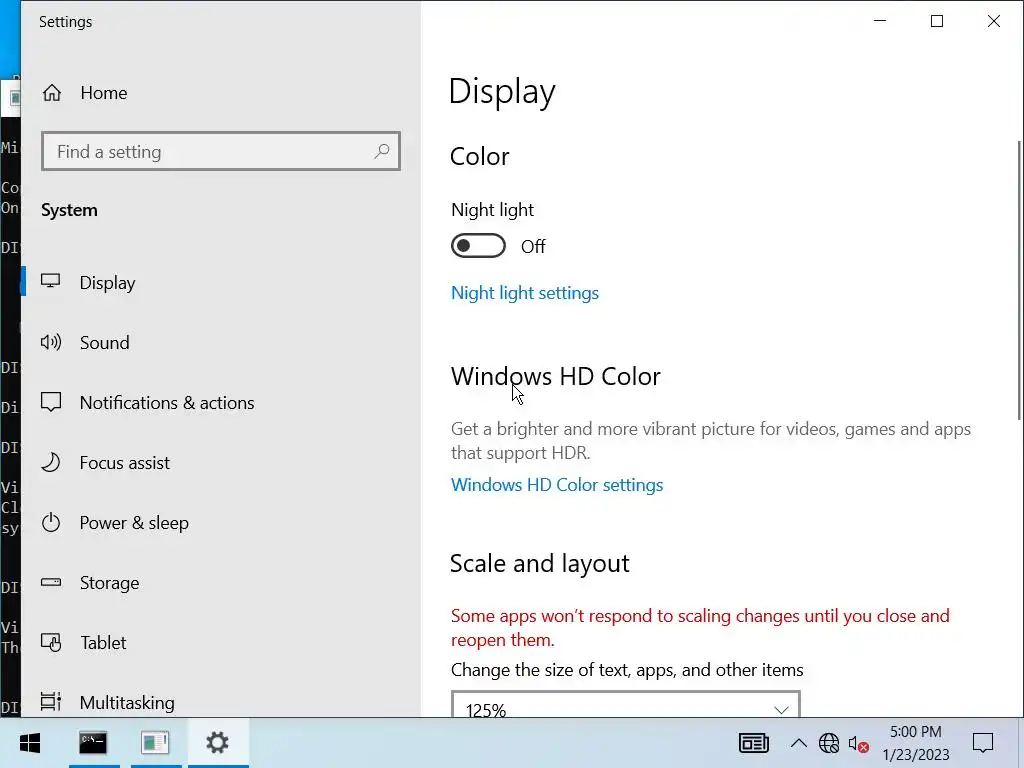1024x768 pixels.
Task: Click the Settings page vertical scrollbar
Action: coord(1019,280)
